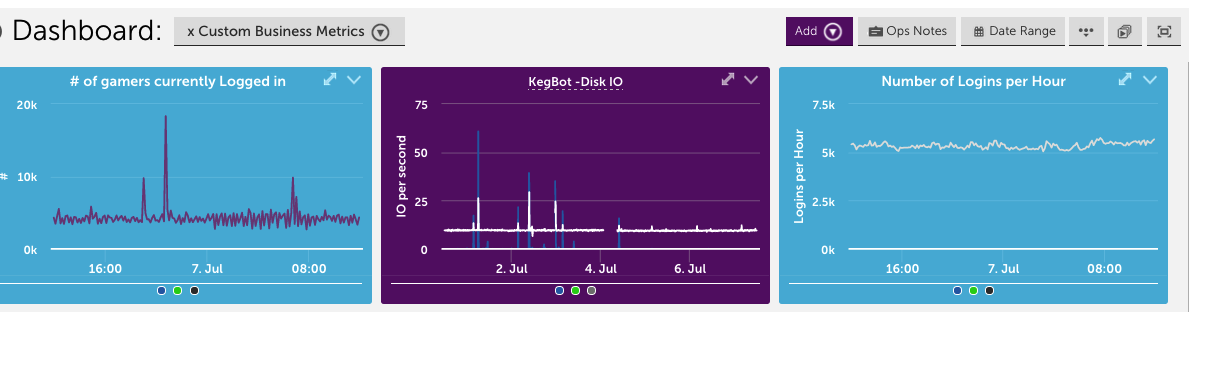
Task: Click the KegBot -Disk IO title link
Action: coord(575,82)
